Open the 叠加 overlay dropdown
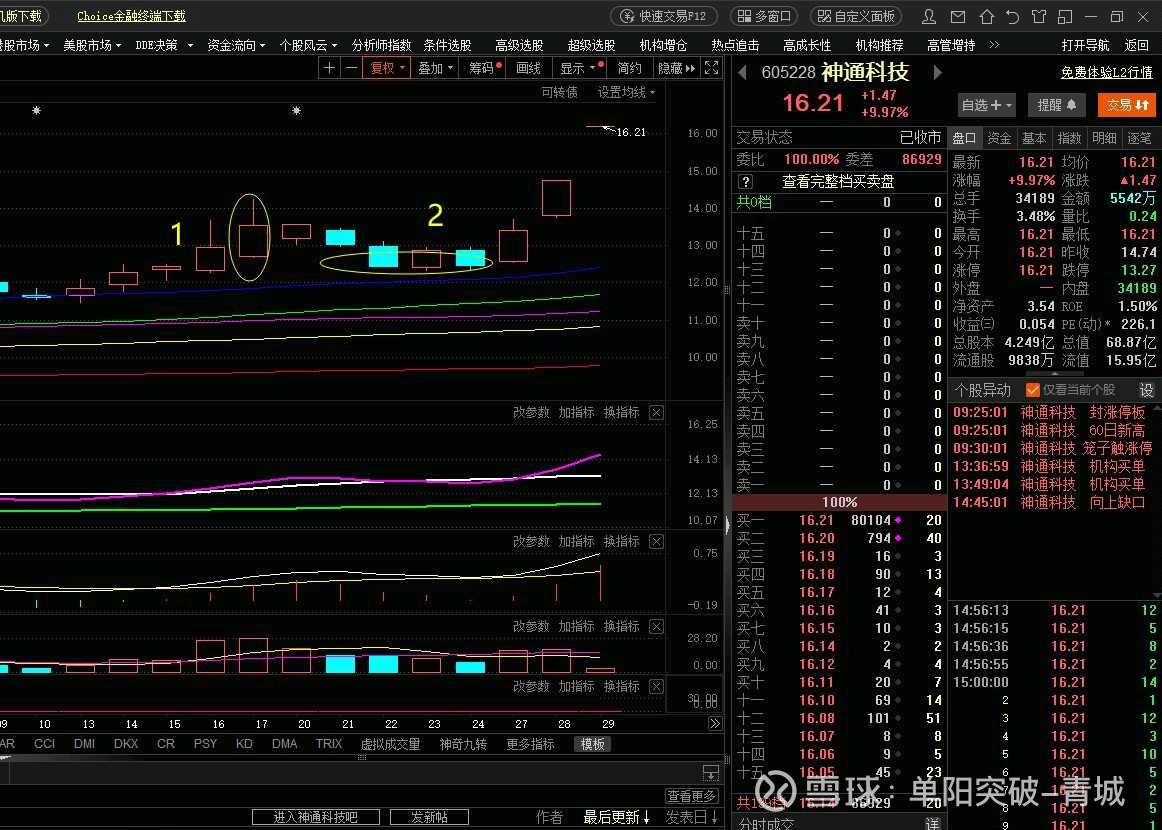 [x=432, y=67]
